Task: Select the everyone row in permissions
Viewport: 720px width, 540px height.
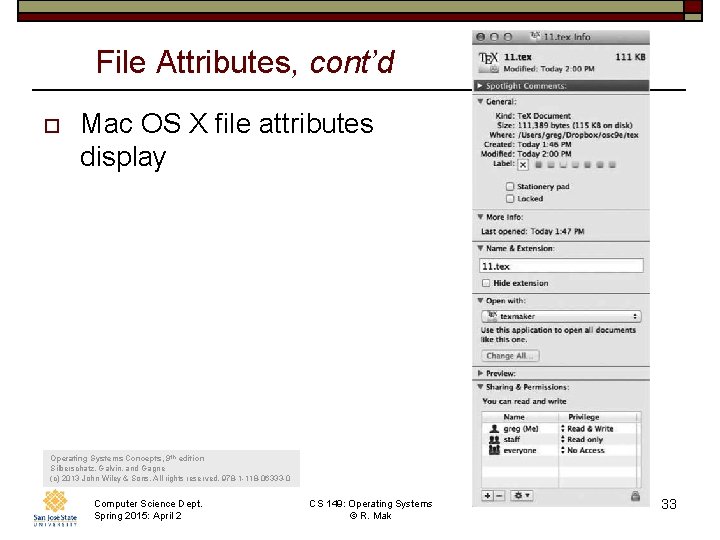Action: point(561,450)
